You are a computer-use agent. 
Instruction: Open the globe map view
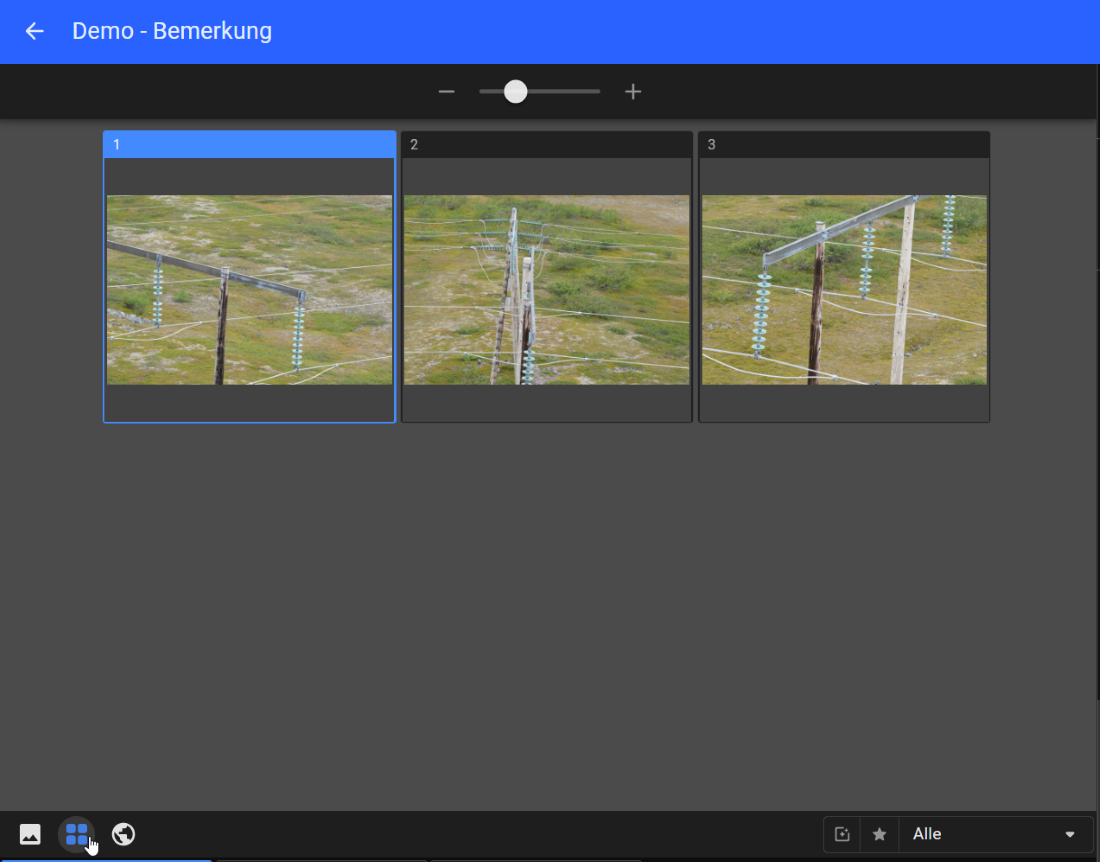coord(124,834)
